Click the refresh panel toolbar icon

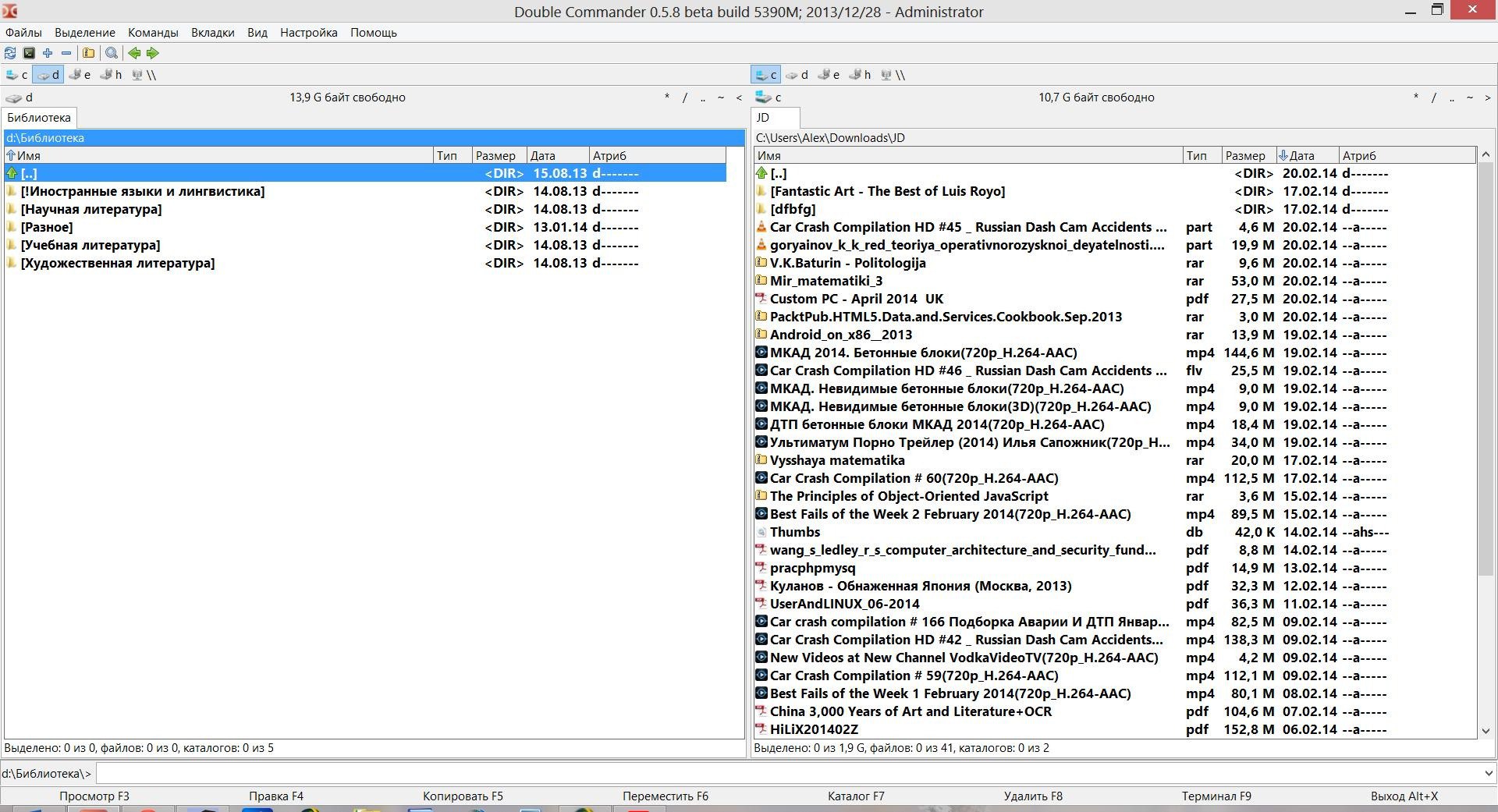point(10,53)
